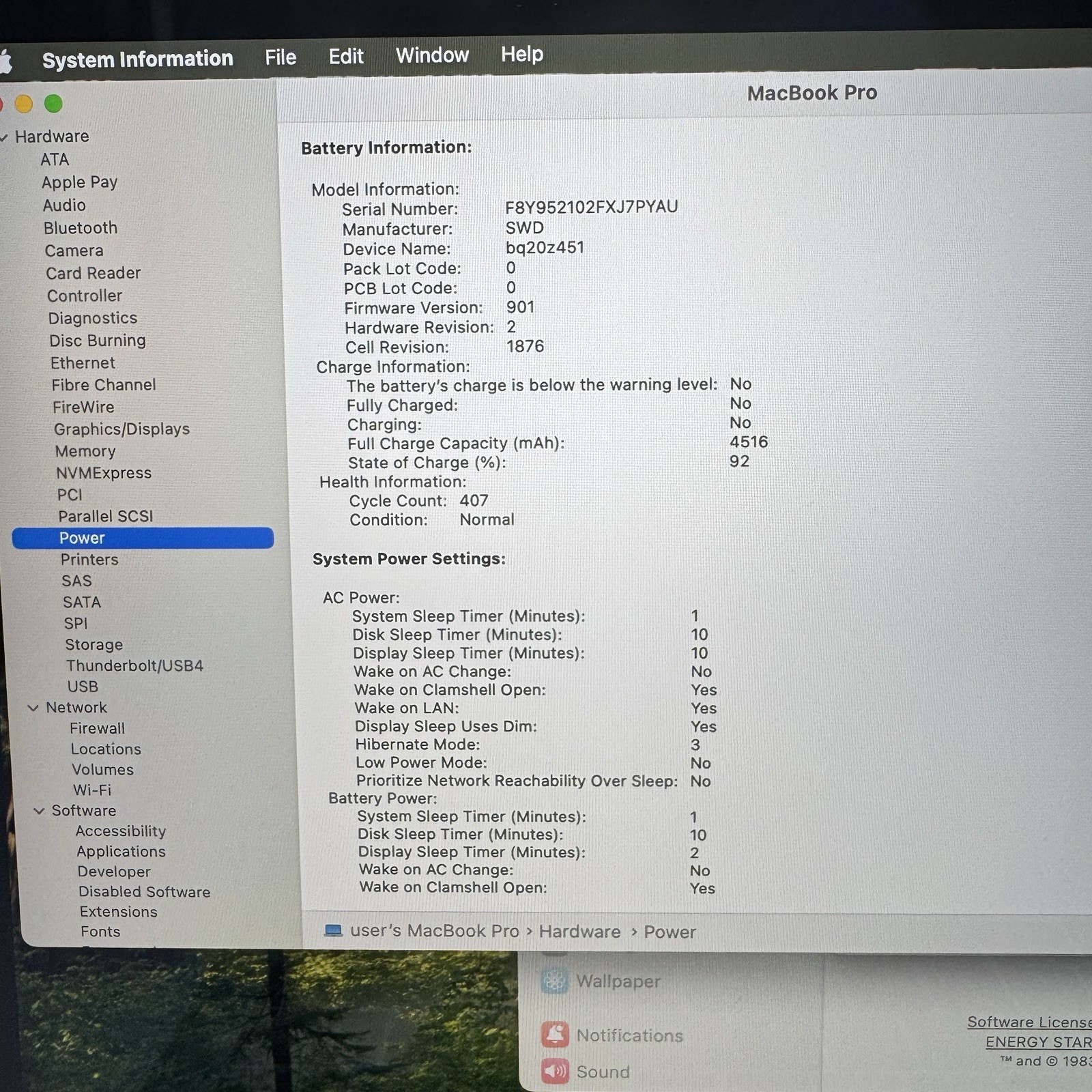Open the File menu
Viewport: 1092px width, 1092px height.
click(281, 57)
